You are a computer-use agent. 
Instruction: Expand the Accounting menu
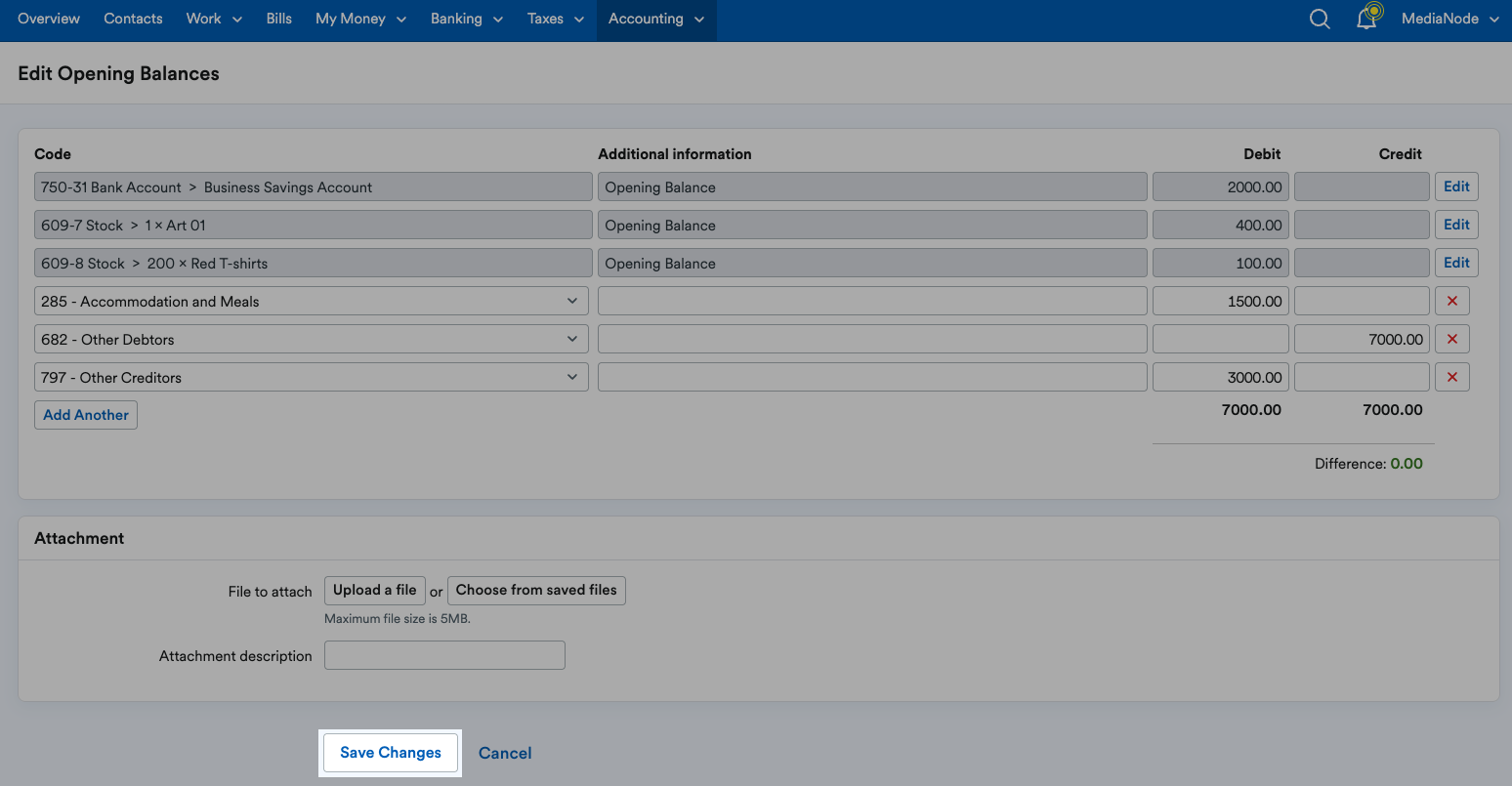(656, 19)
